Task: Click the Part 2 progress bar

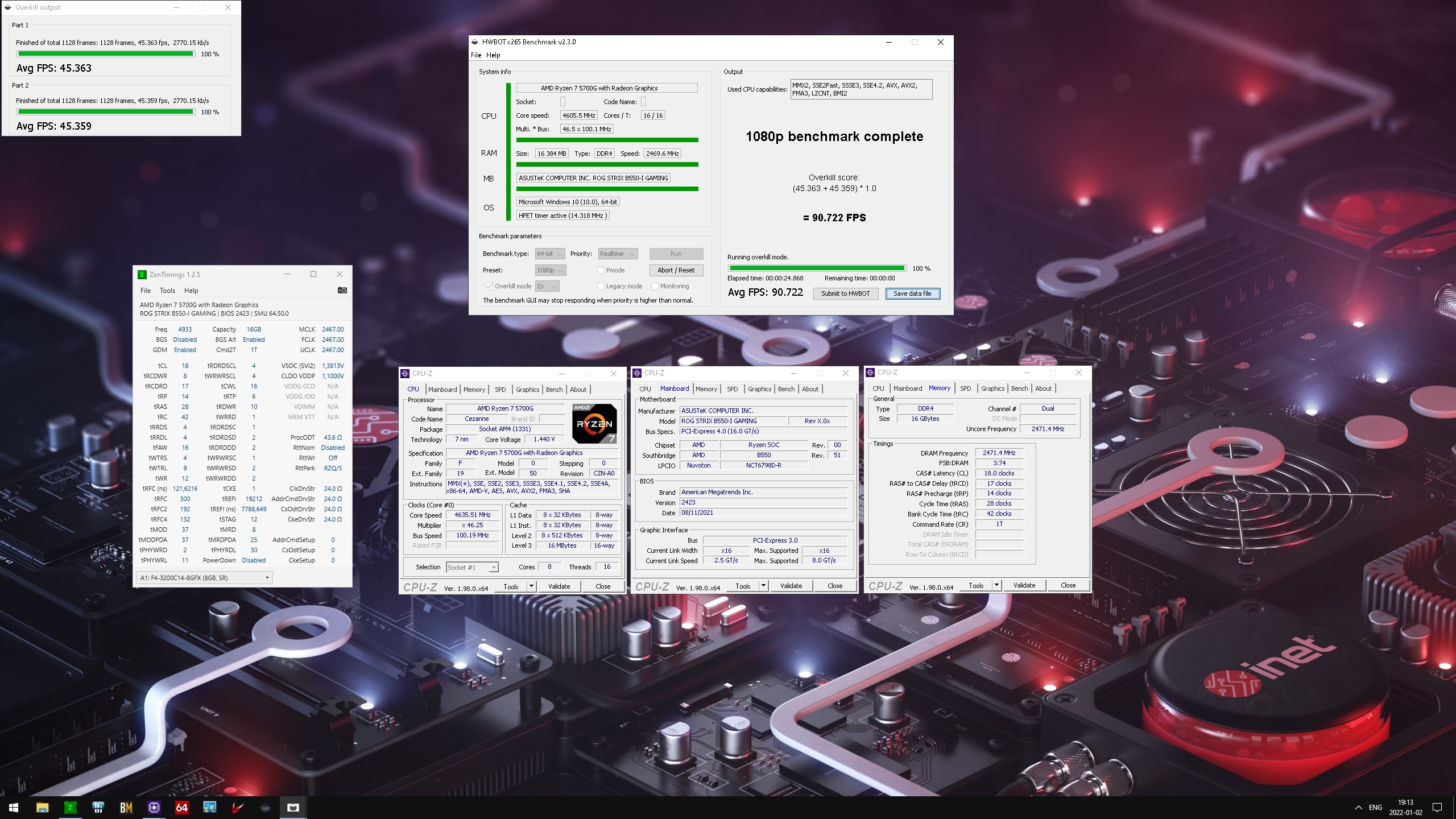Action: 106,112
